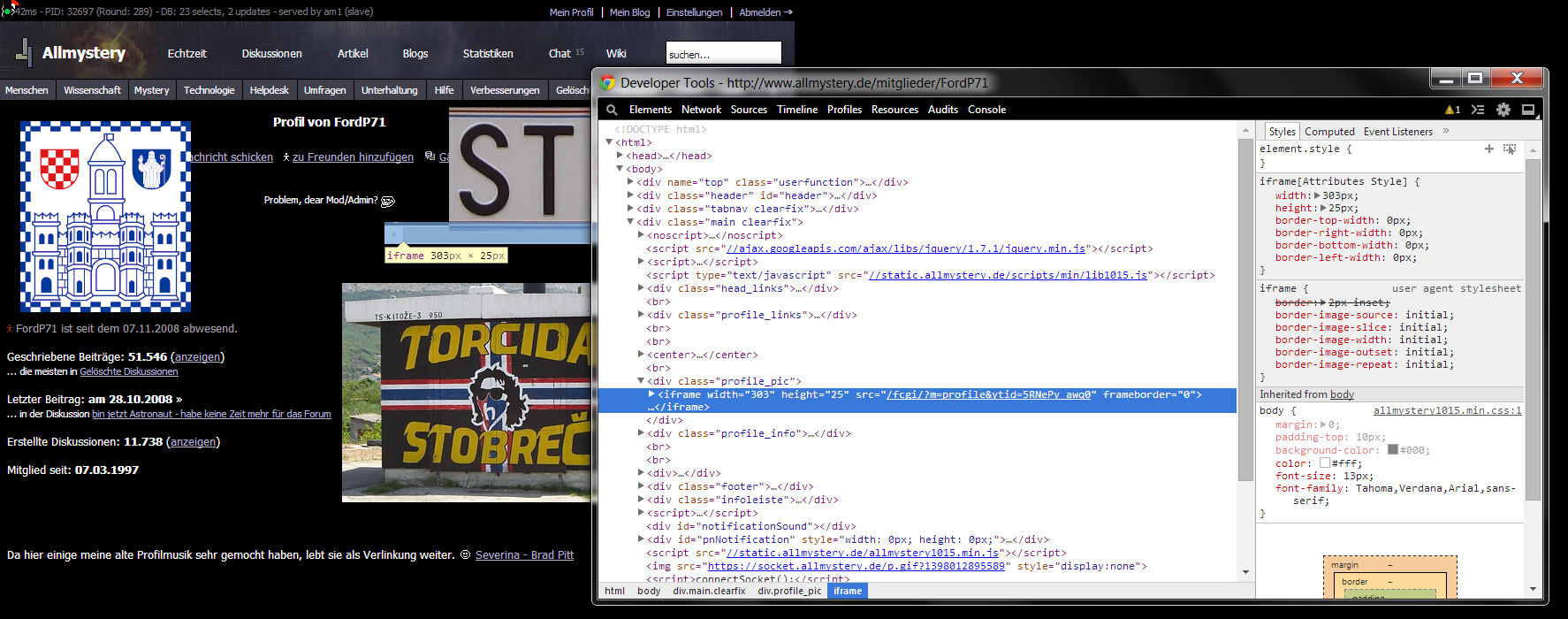Click the Allmystery logo
This screenshot has height=619, width=1568.
[x=71, y=53]
